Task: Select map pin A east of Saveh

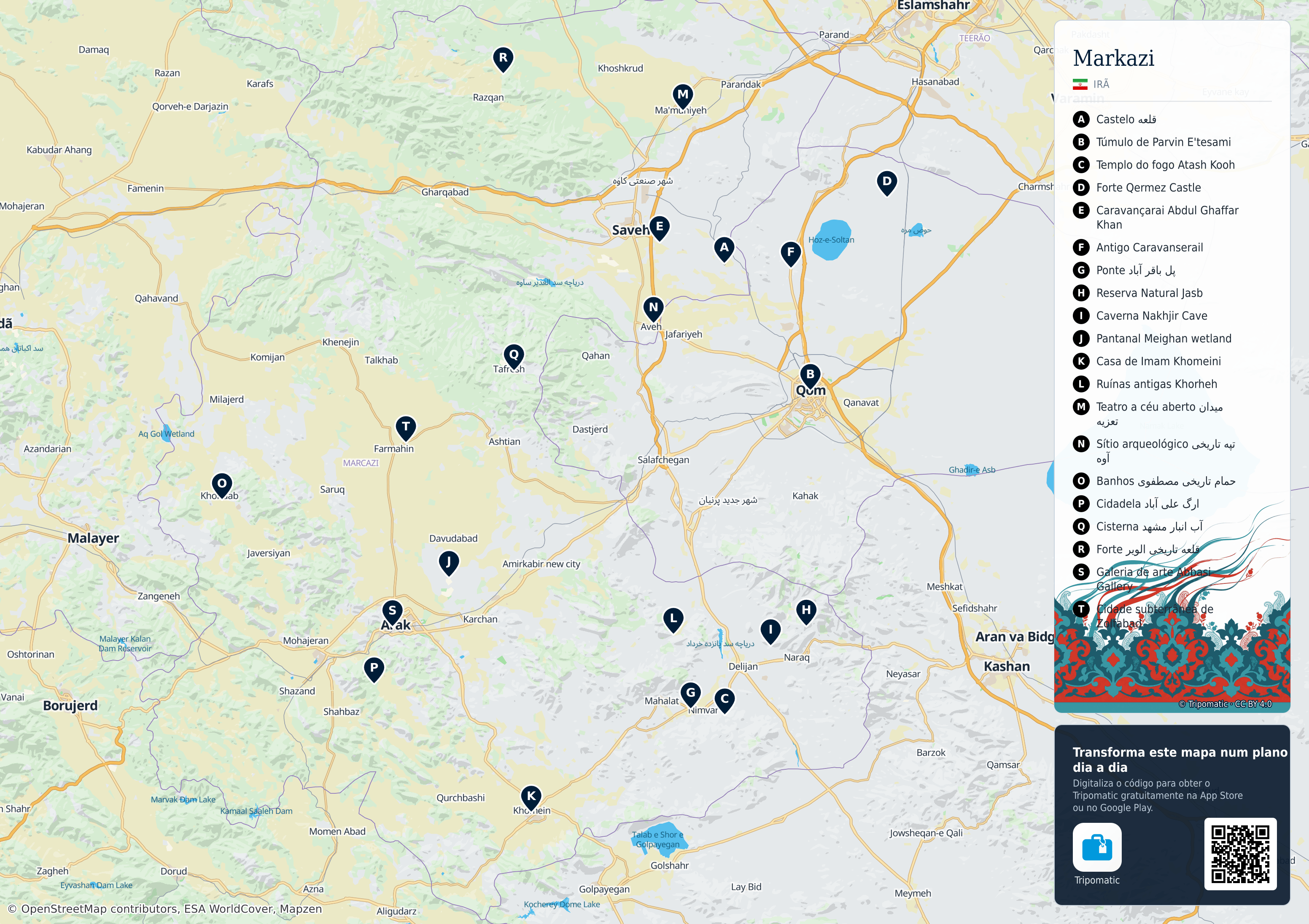Action: click(724, 249)
